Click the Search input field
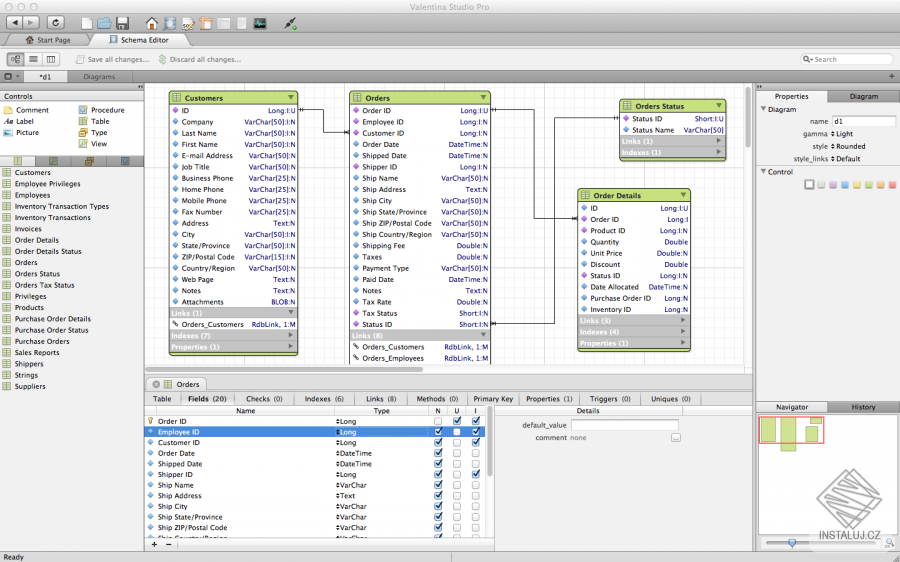This screenshot has width=900, height=562. [x=847, y=59]
